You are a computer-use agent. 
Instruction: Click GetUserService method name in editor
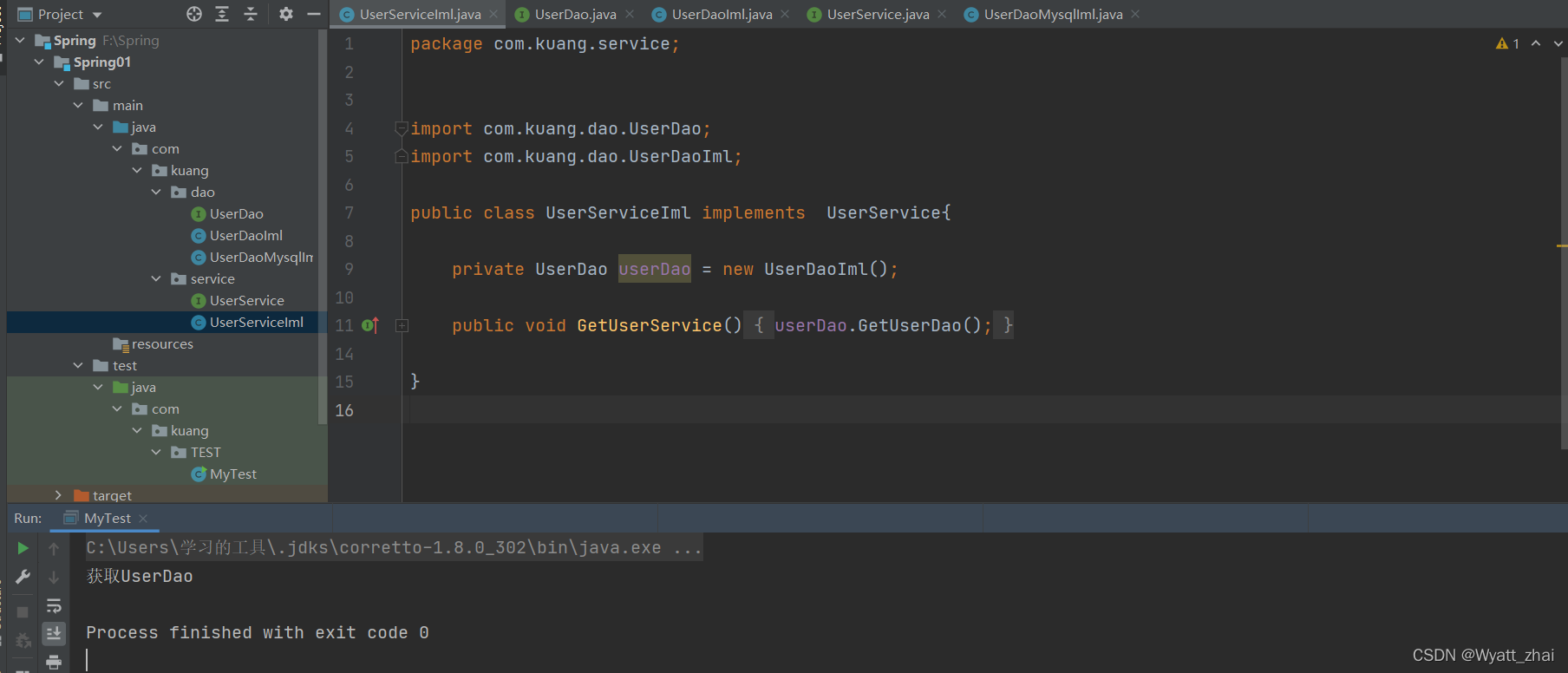650,325
